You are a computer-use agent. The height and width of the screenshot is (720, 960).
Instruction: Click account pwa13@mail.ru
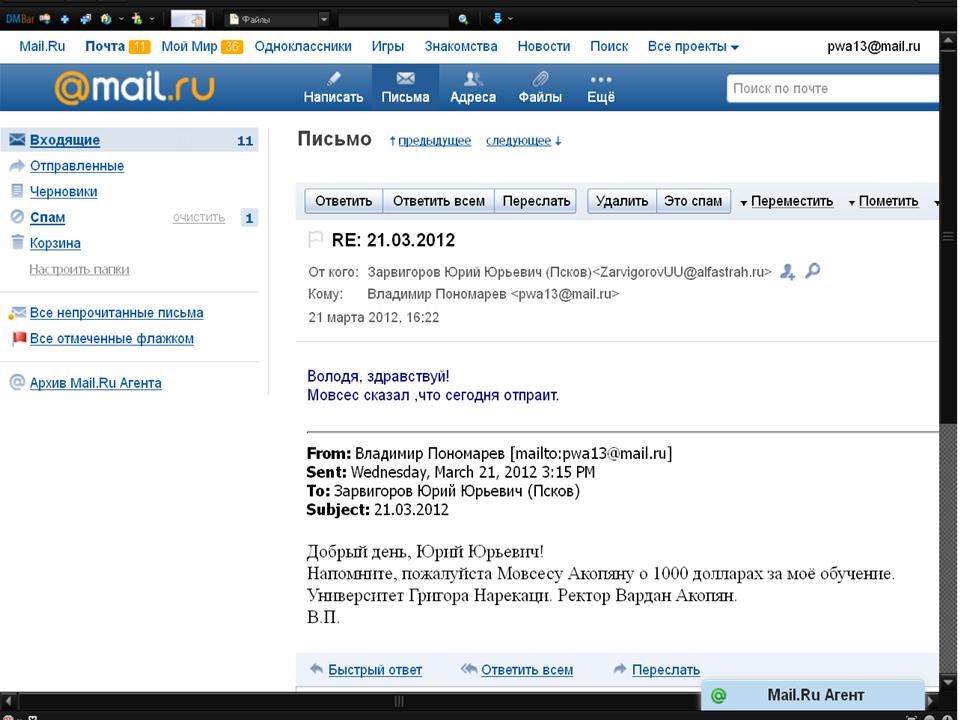[x=874, y=47]
